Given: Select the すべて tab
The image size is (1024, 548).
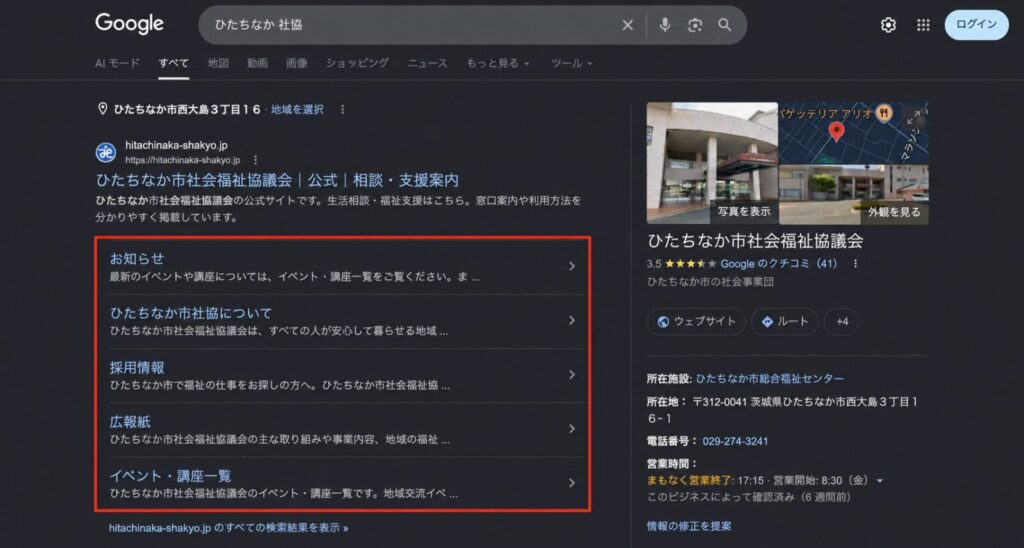Looking at the screenshot, I should click(174, 63).
